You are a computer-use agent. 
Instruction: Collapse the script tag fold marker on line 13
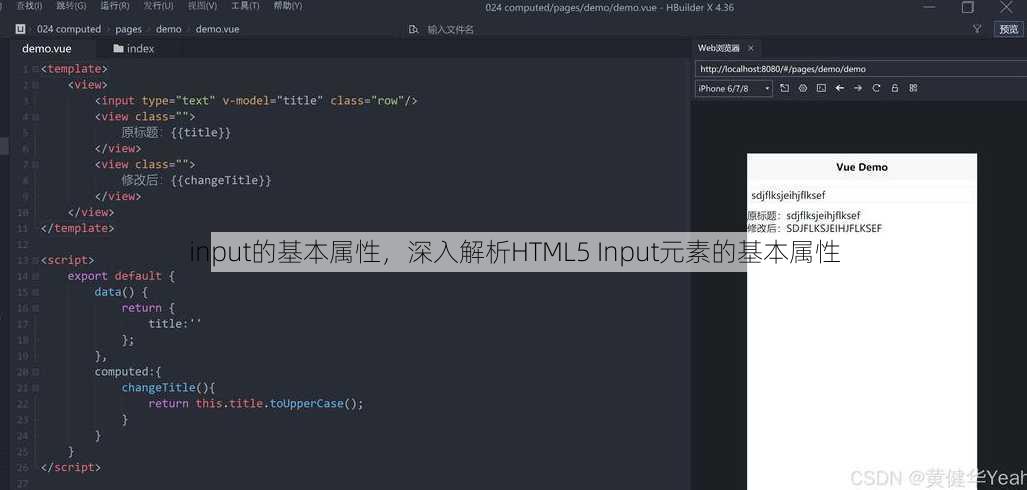click(x=35, y=261)
